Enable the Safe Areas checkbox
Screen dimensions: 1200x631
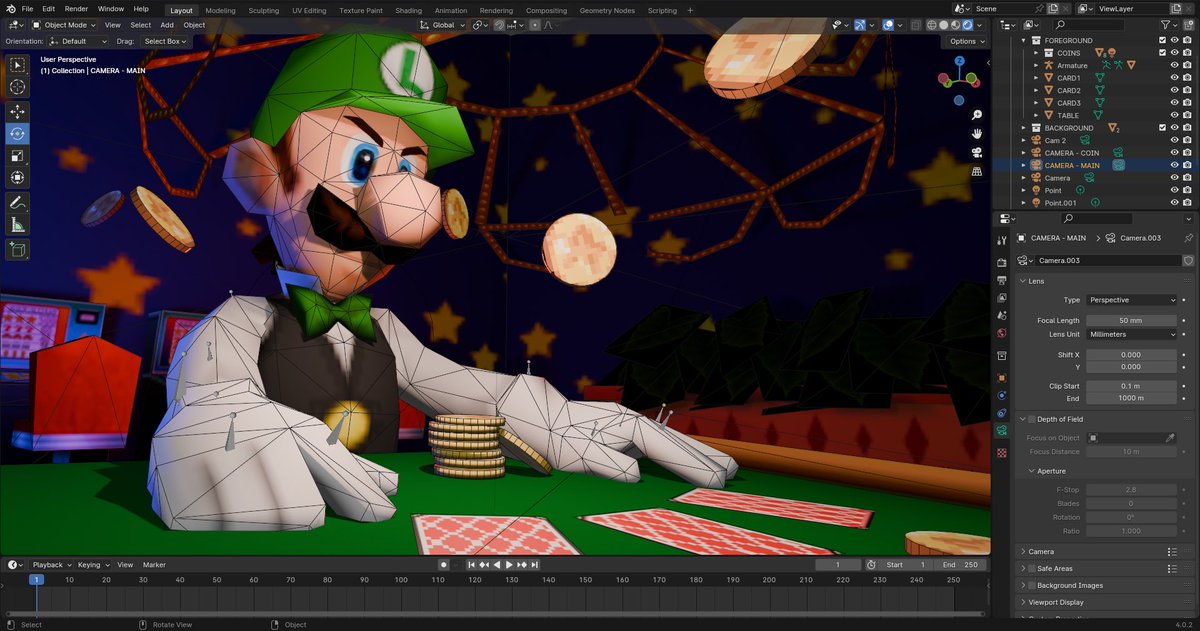1032,568
